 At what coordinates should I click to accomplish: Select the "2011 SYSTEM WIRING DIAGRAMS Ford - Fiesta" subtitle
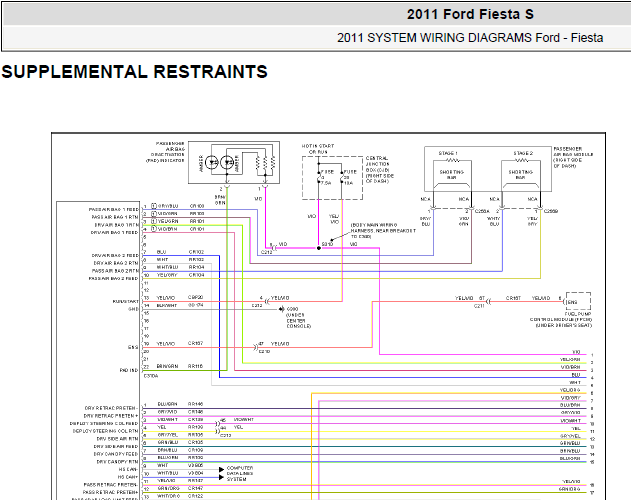point(470,38)
